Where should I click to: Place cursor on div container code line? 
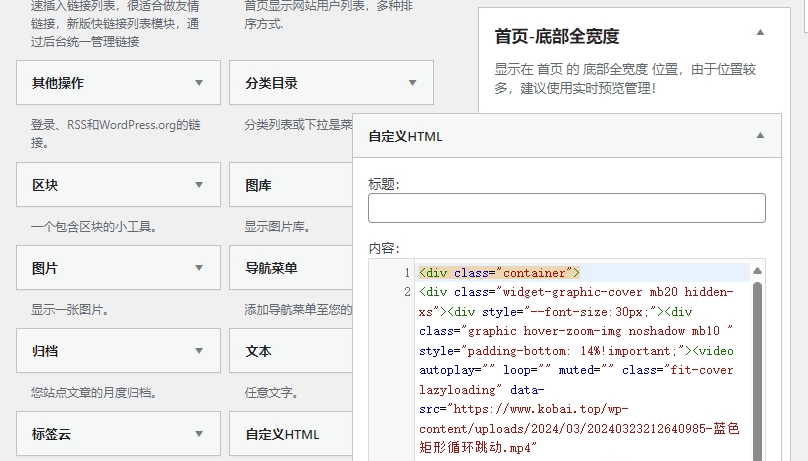coord(499,273)
